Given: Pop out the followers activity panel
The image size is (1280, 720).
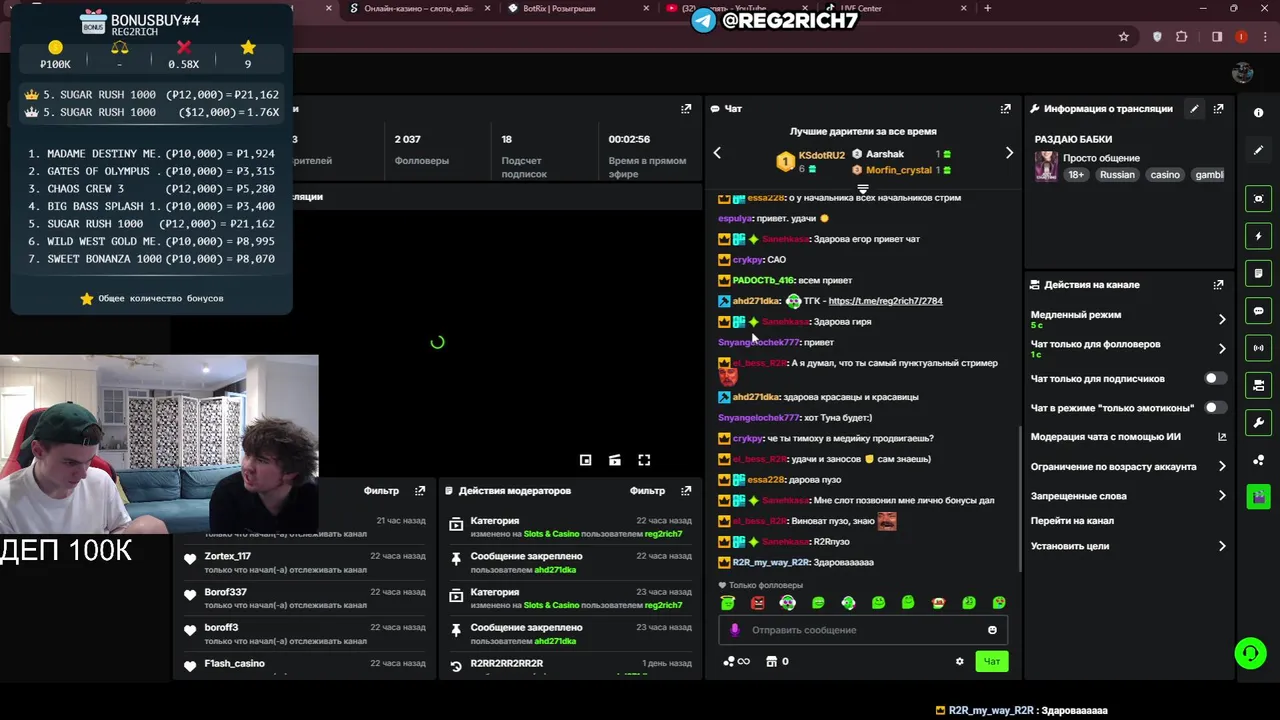Looking at the screenshot, I should tap(420, 491).
